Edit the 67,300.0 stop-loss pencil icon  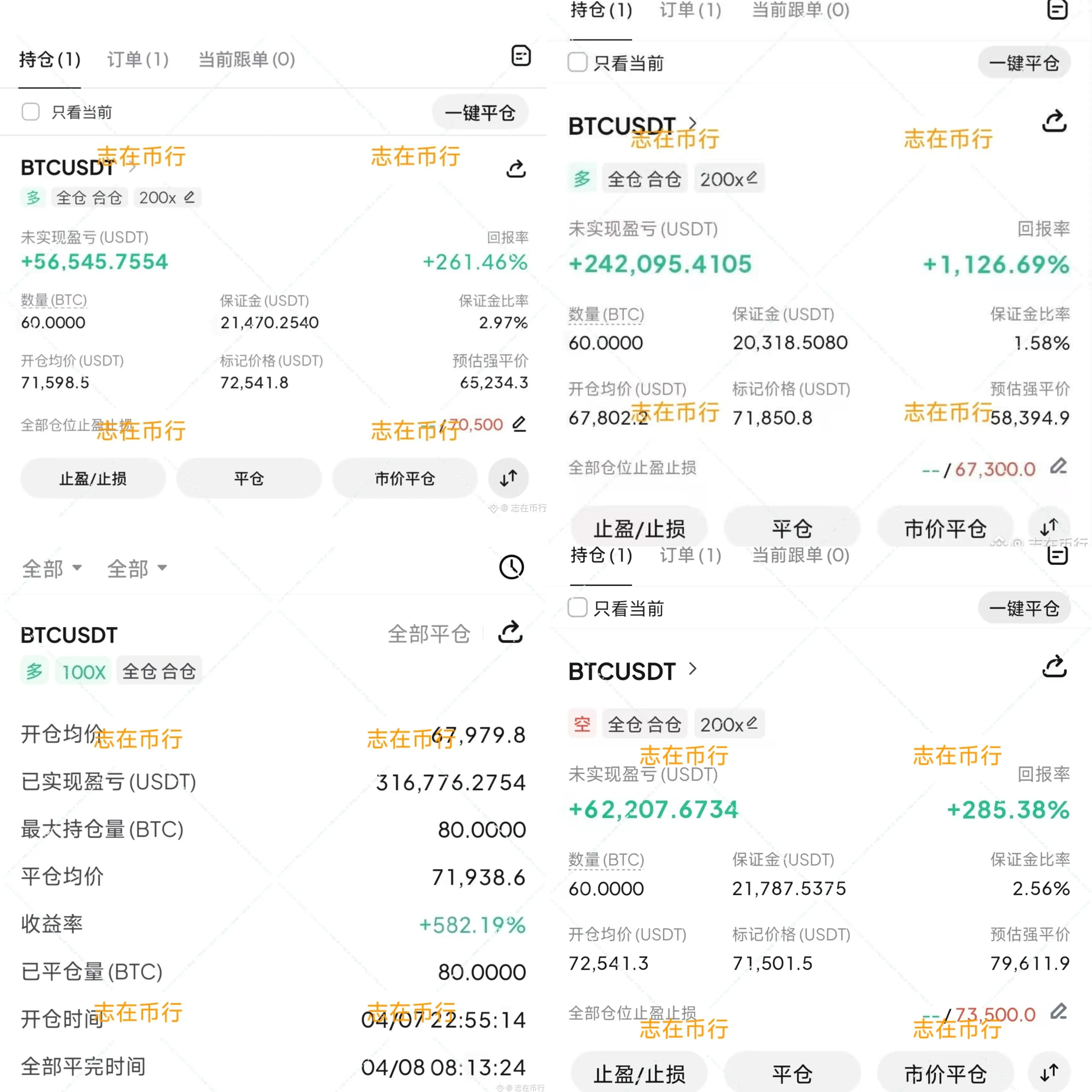(x=1058, y=467)
